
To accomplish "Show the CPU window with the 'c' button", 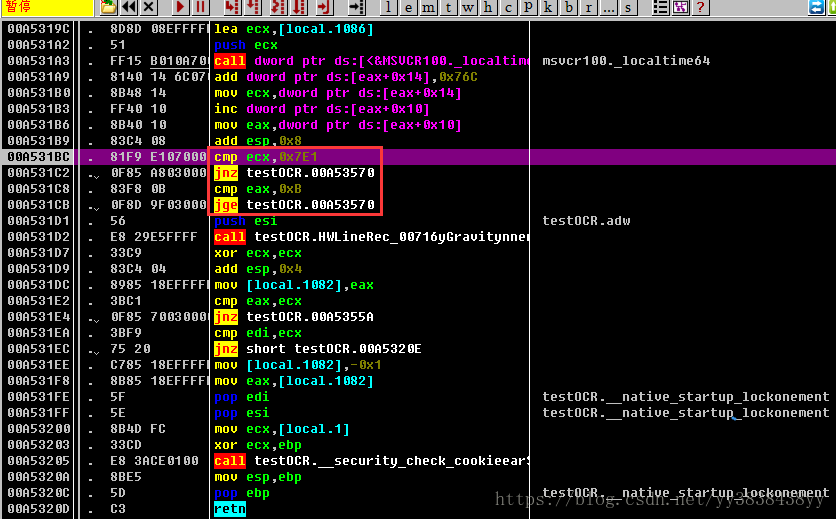I will [508, 7].
